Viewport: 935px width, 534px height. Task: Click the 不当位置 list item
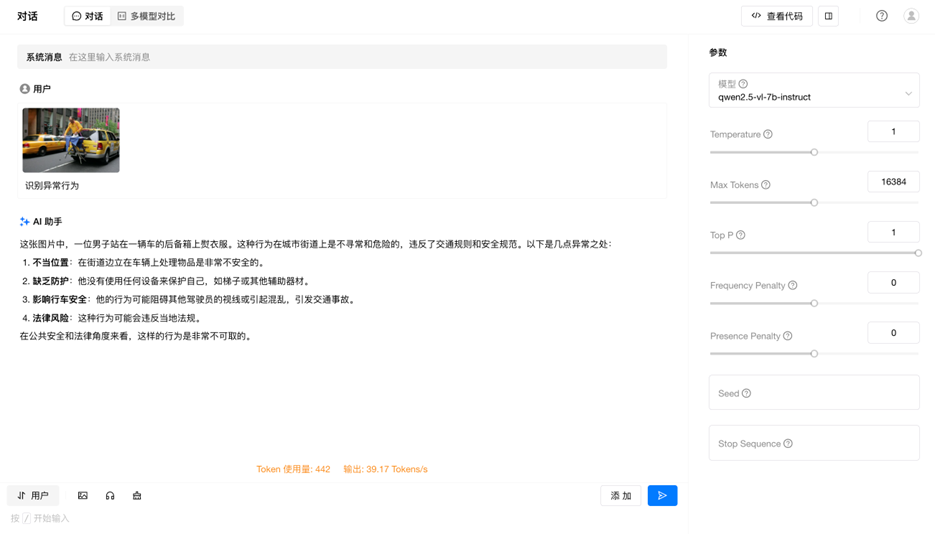[143, 262]
